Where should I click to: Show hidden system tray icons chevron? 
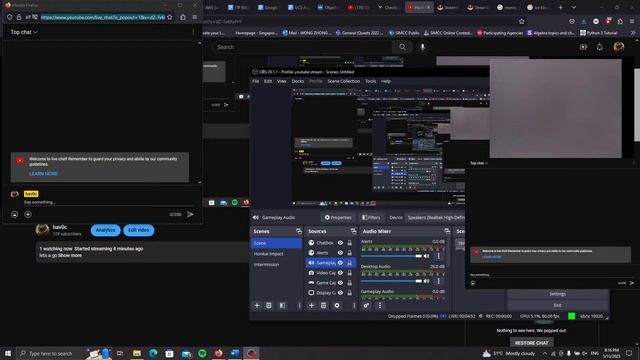click(x=544, y=353)
